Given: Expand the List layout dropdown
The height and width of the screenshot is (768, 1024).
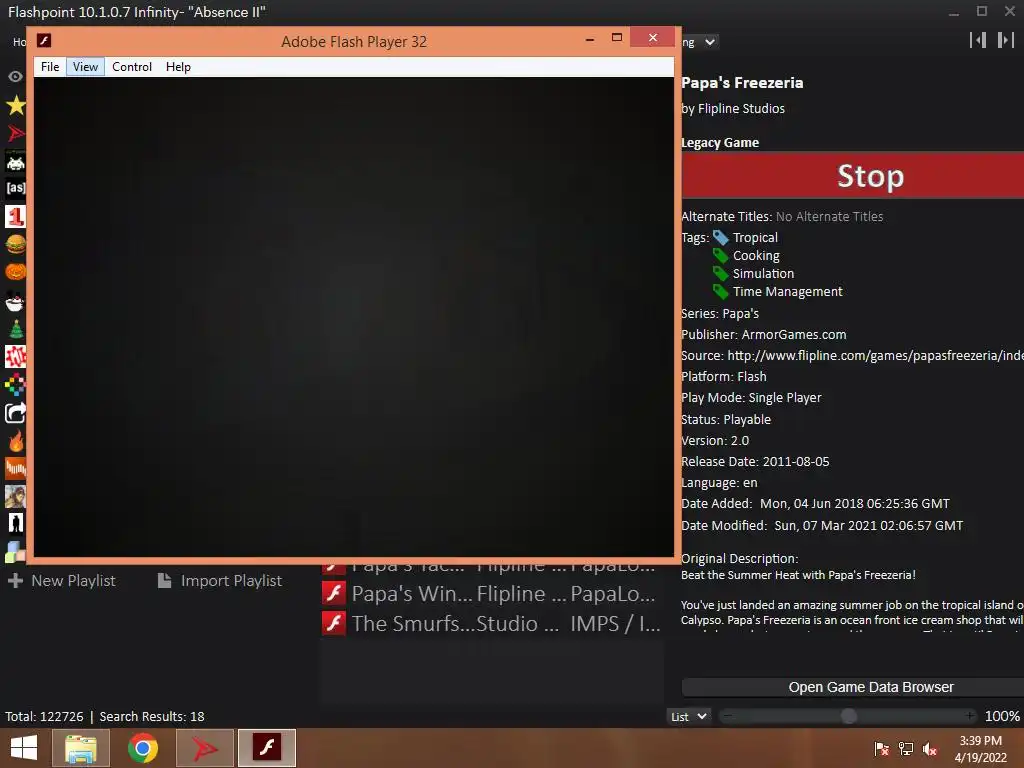Looking at the screenshot, I should point(688,716).
